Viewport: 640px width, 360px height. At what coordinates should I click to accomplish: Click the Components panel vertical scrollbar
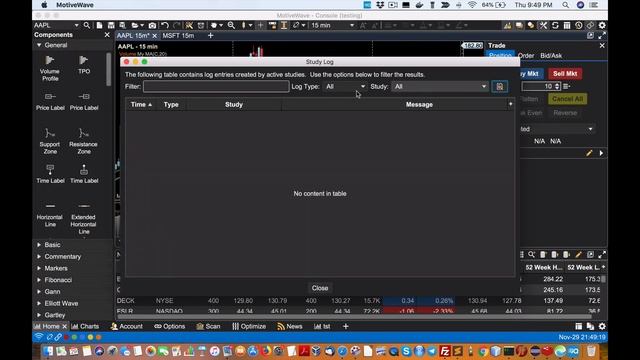tap(109, 69)
